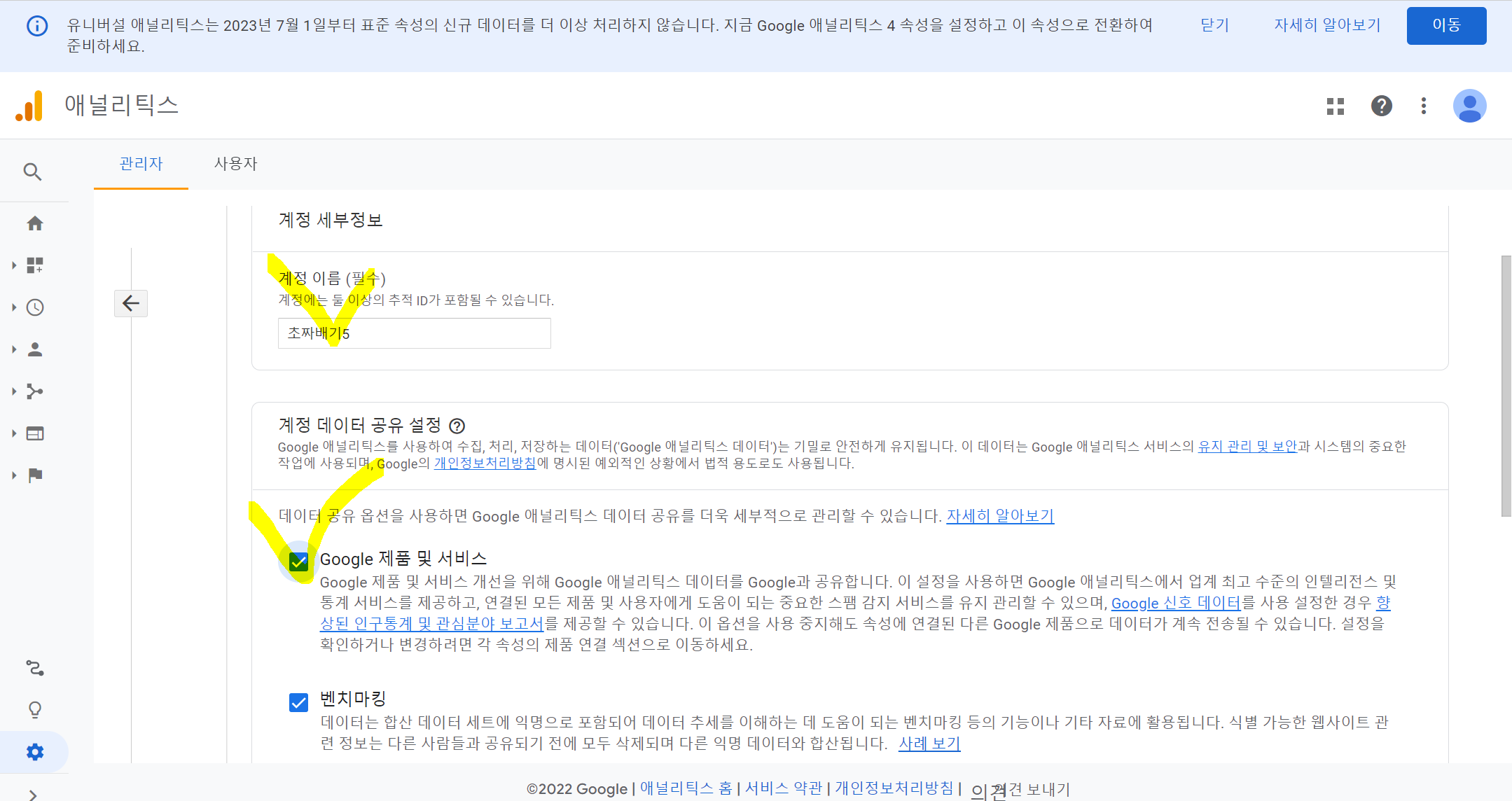This screenshot has height=801, width=1512.
Task: Expand the Realtime section arrow
Action: (14, 307)
